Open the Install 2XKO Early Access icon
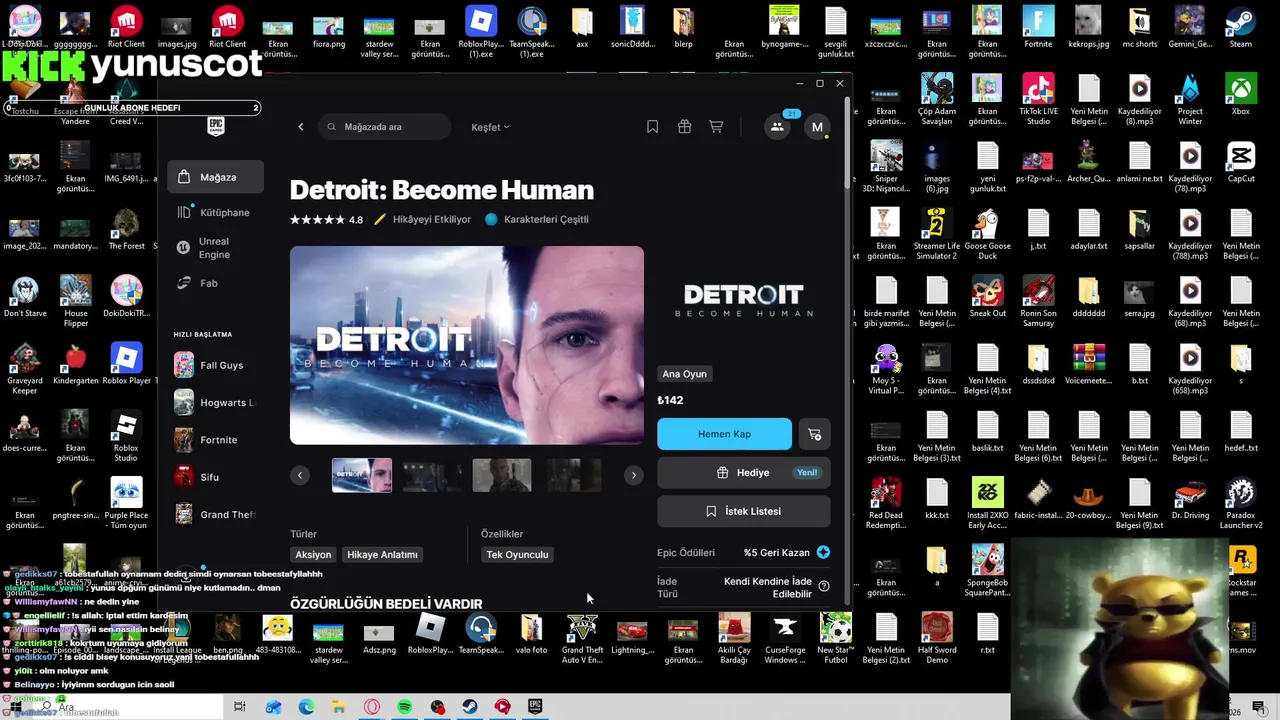The width and height of the screenshot is (1280, 720). point(987,504)
